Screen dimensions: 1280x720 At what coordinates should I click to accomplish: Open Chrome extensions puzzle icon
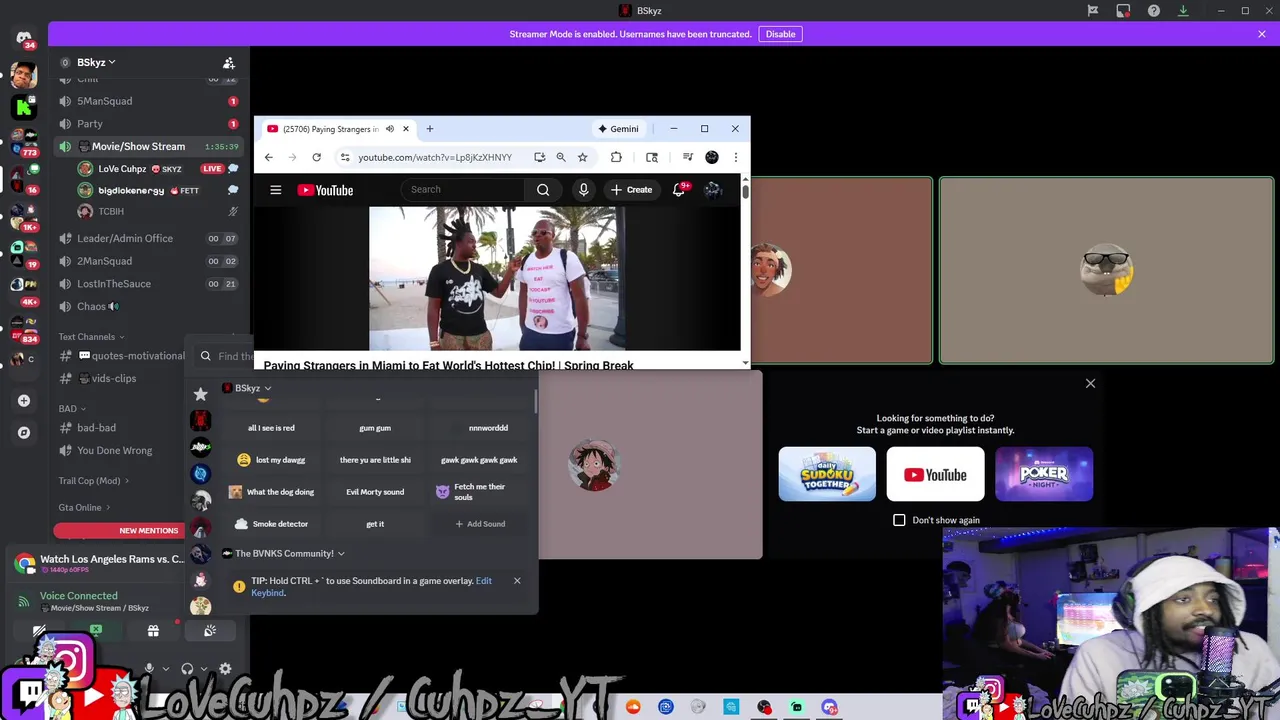616,157
